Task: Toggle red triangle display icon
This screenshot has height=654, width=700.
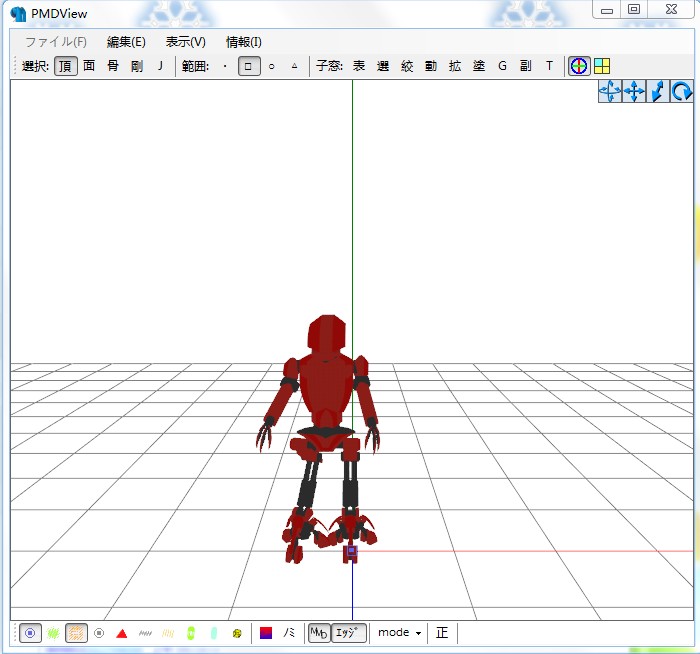Action: click(x=121, y=633)
